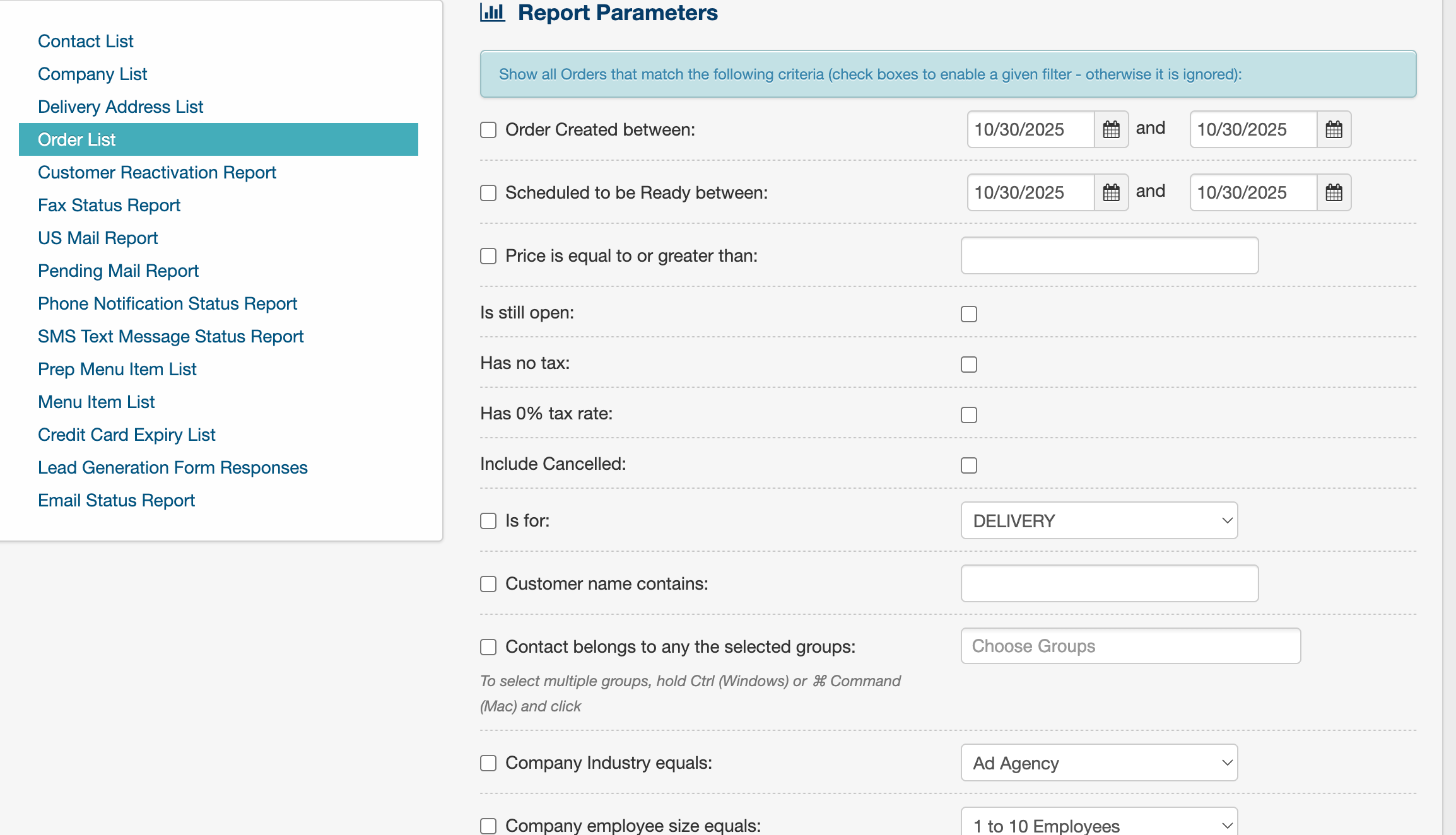Click the Choose Groups selection field
This screenshot has width=1456, height=835.
1130,646
